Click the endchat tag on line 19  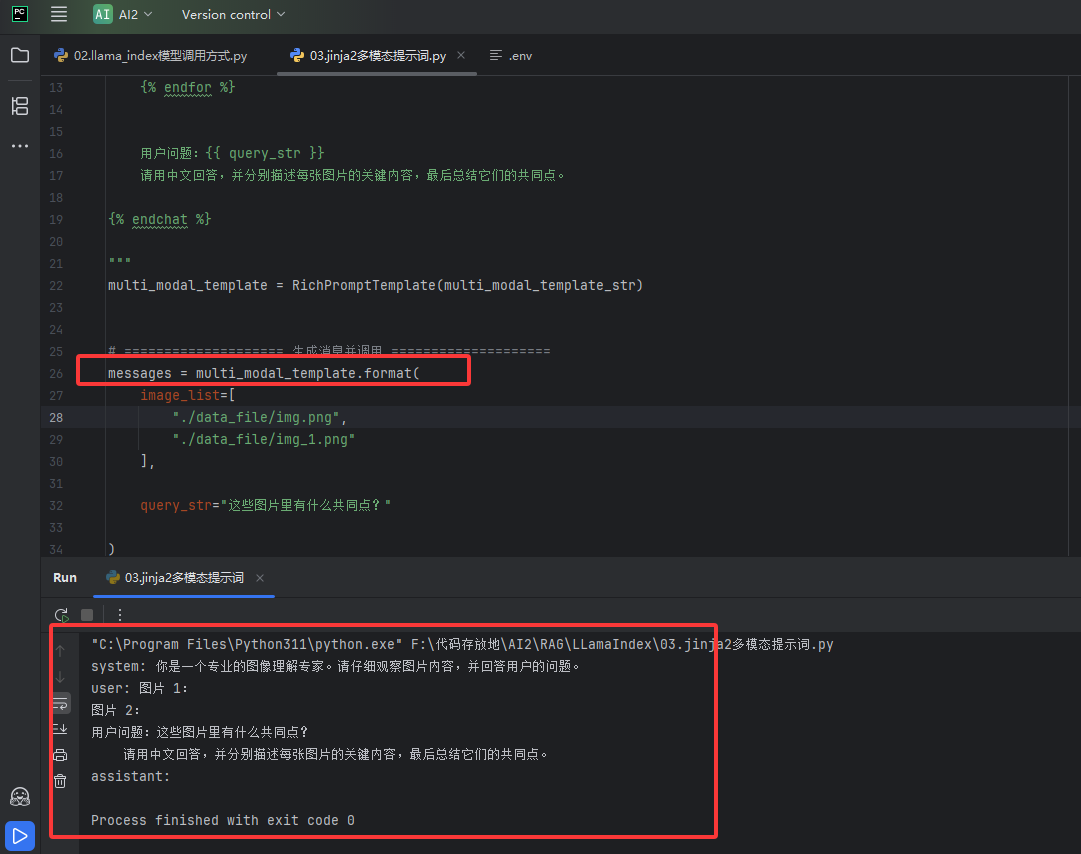(159, 219)
